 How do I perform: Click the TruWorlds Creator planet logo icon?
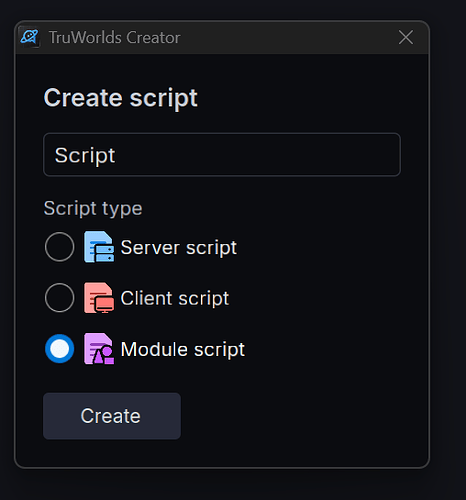29,37
